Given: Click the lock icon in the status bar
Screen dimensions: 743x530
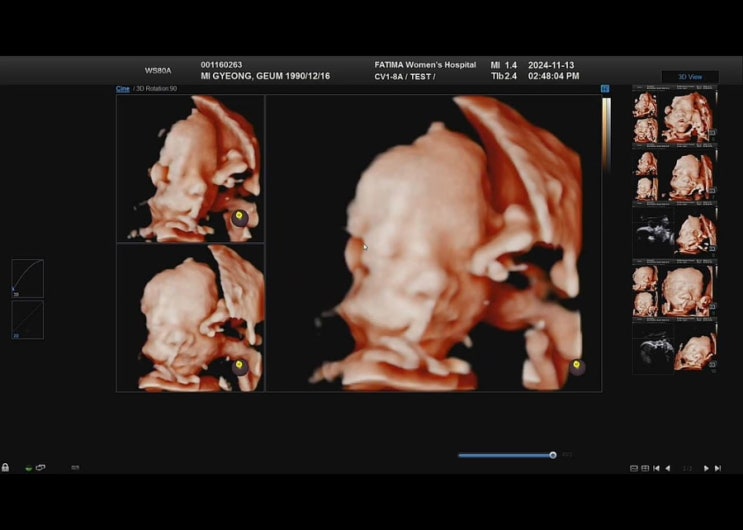Looking at the screenshot, I should point(5,468).
